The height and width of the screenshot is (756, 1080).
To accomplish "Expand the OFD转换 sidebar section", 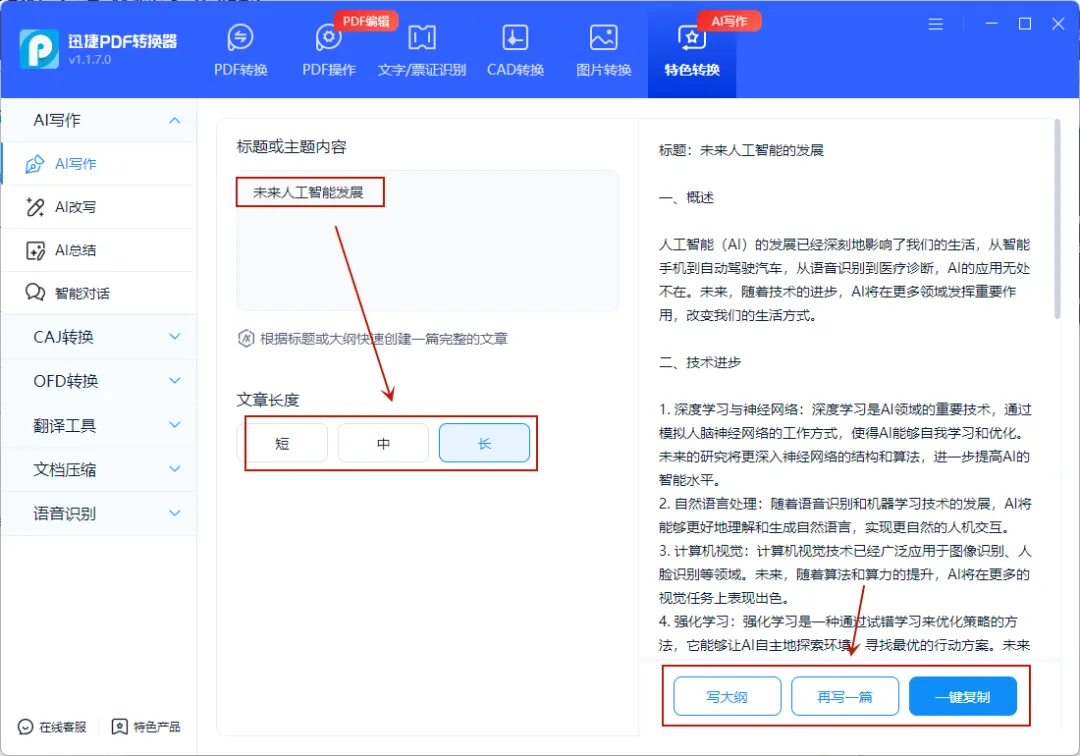I will click(x=175, y=381).
